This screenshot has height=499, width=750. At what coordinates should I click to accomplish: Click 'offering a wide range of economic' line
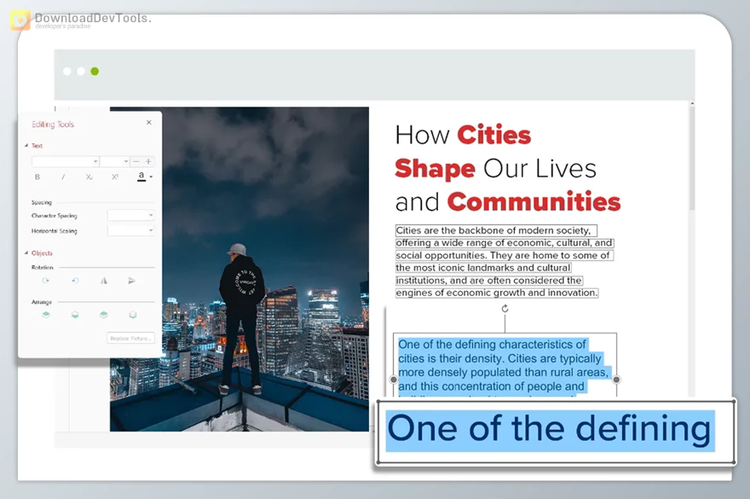click(x=504, y=243)
